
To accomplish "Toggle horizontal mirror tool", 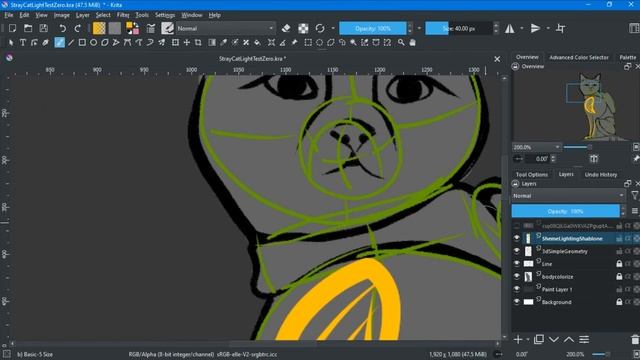I will pyautogui.click(x=509, y=28).
